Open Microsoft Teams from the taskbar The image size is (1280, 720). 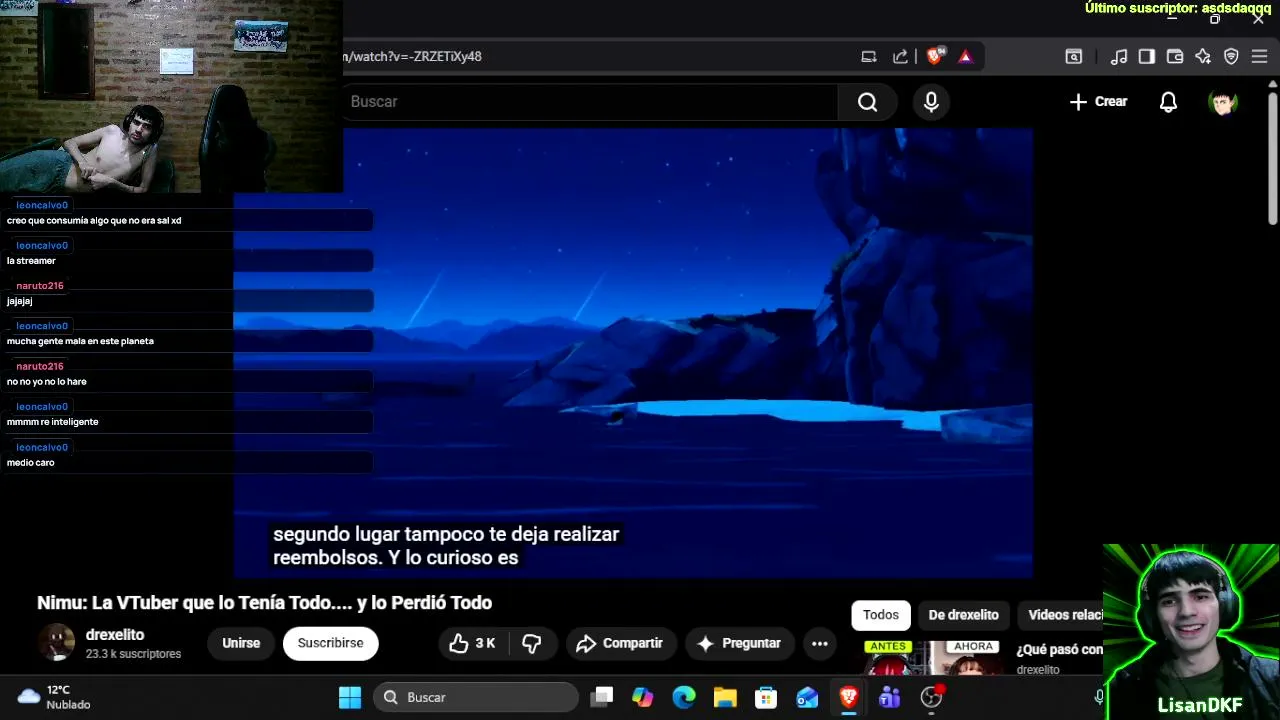(x=889, y=697)
